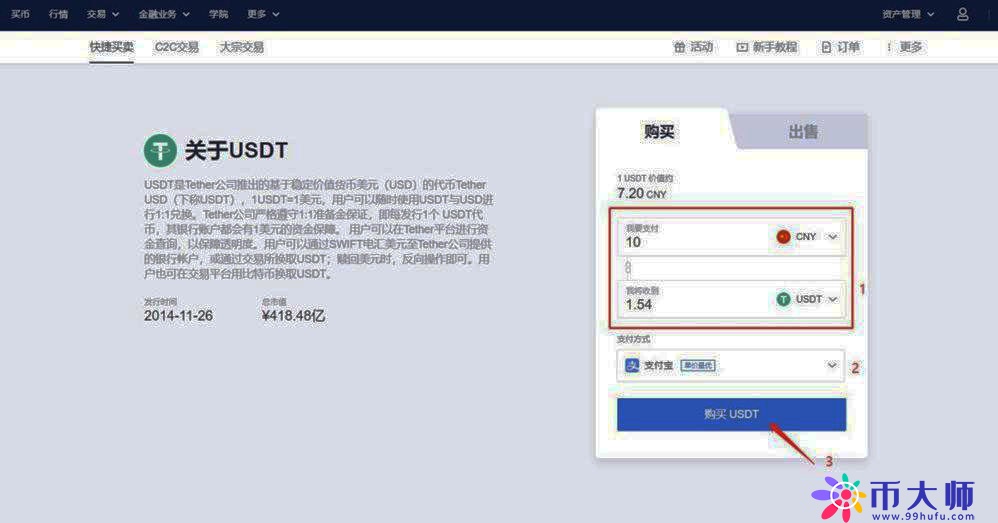Switch to the 大宗交易 tab

click(x=241, y=47)
